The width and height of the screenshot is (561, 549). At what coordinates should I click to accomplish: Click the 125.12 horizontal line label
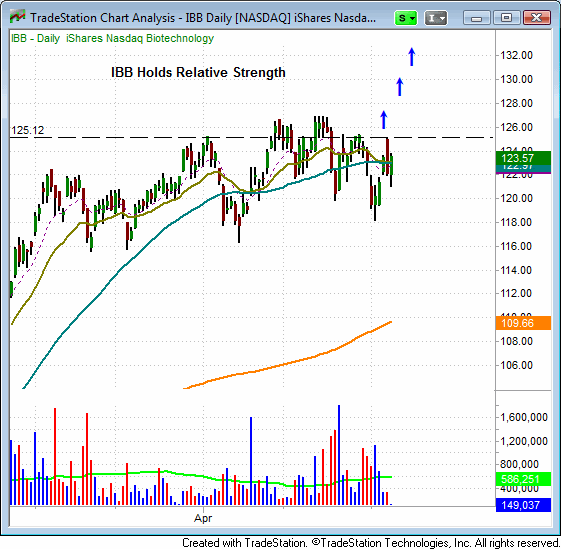[28, 130]
